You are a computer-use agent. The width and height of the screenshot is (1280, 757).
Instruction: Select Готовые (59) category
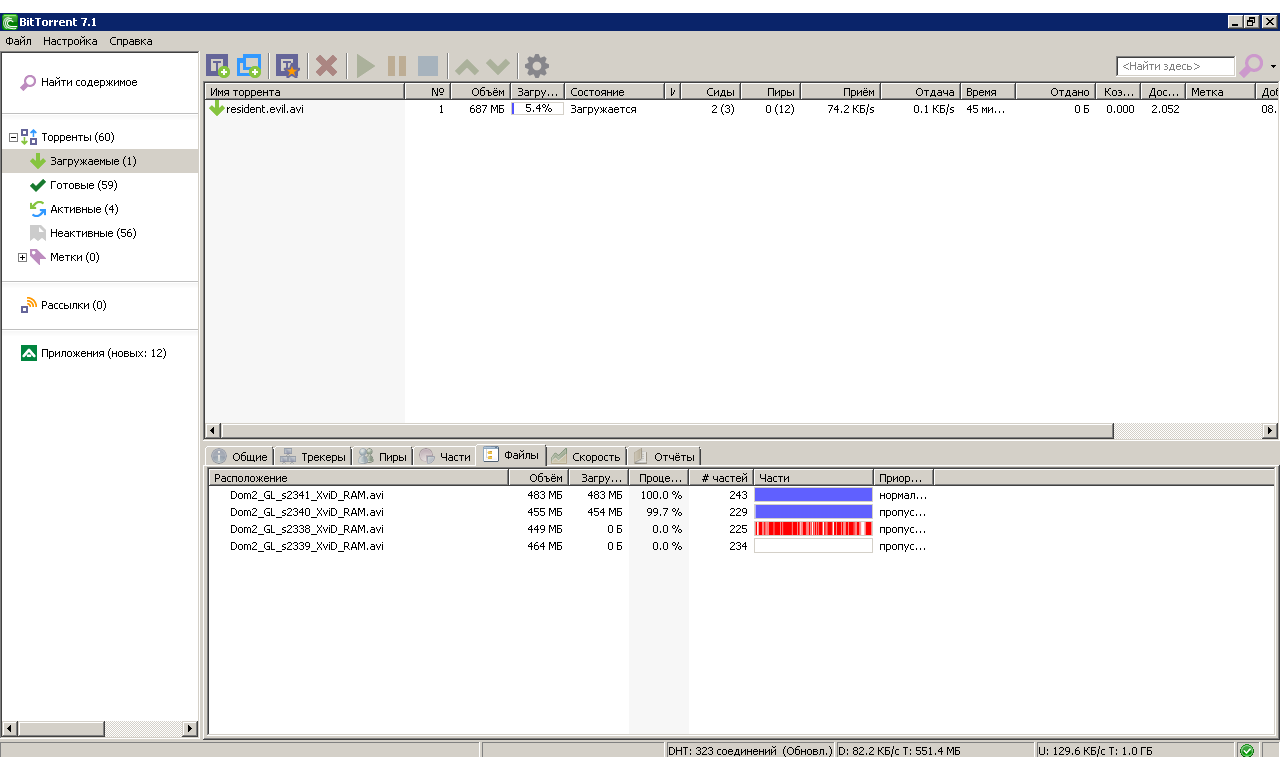pos(86,185)
